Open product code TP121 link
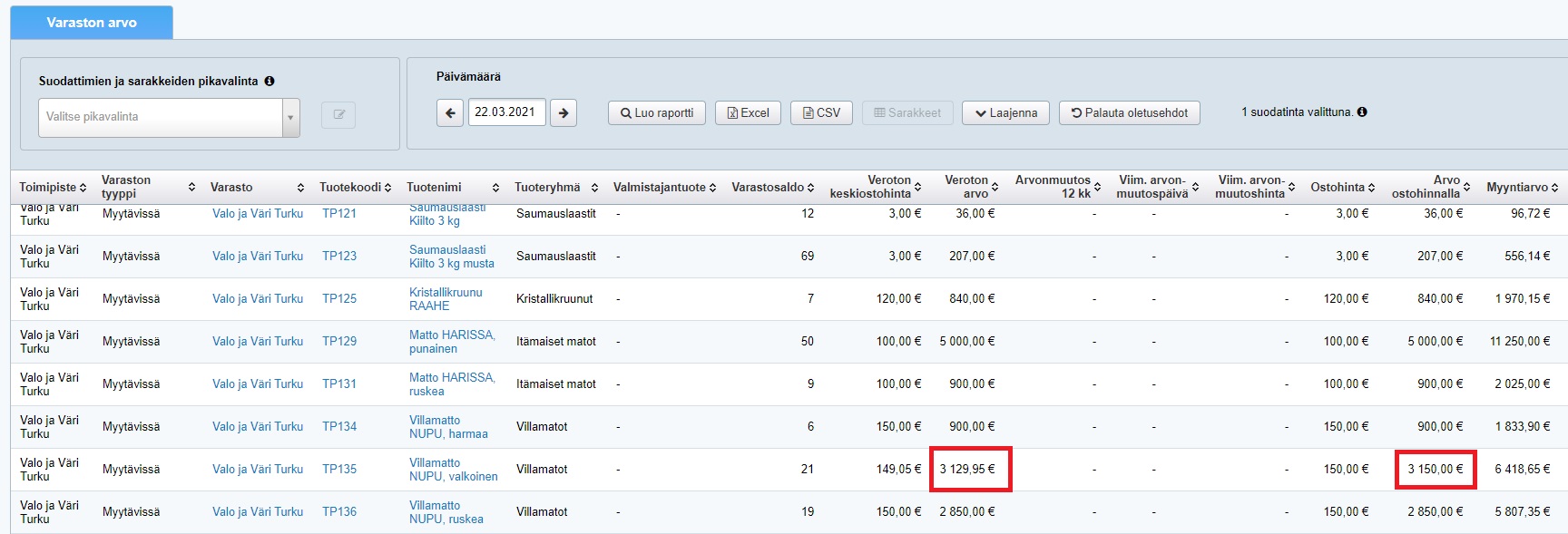This screenshot has width=1568, height=534. 339,214
